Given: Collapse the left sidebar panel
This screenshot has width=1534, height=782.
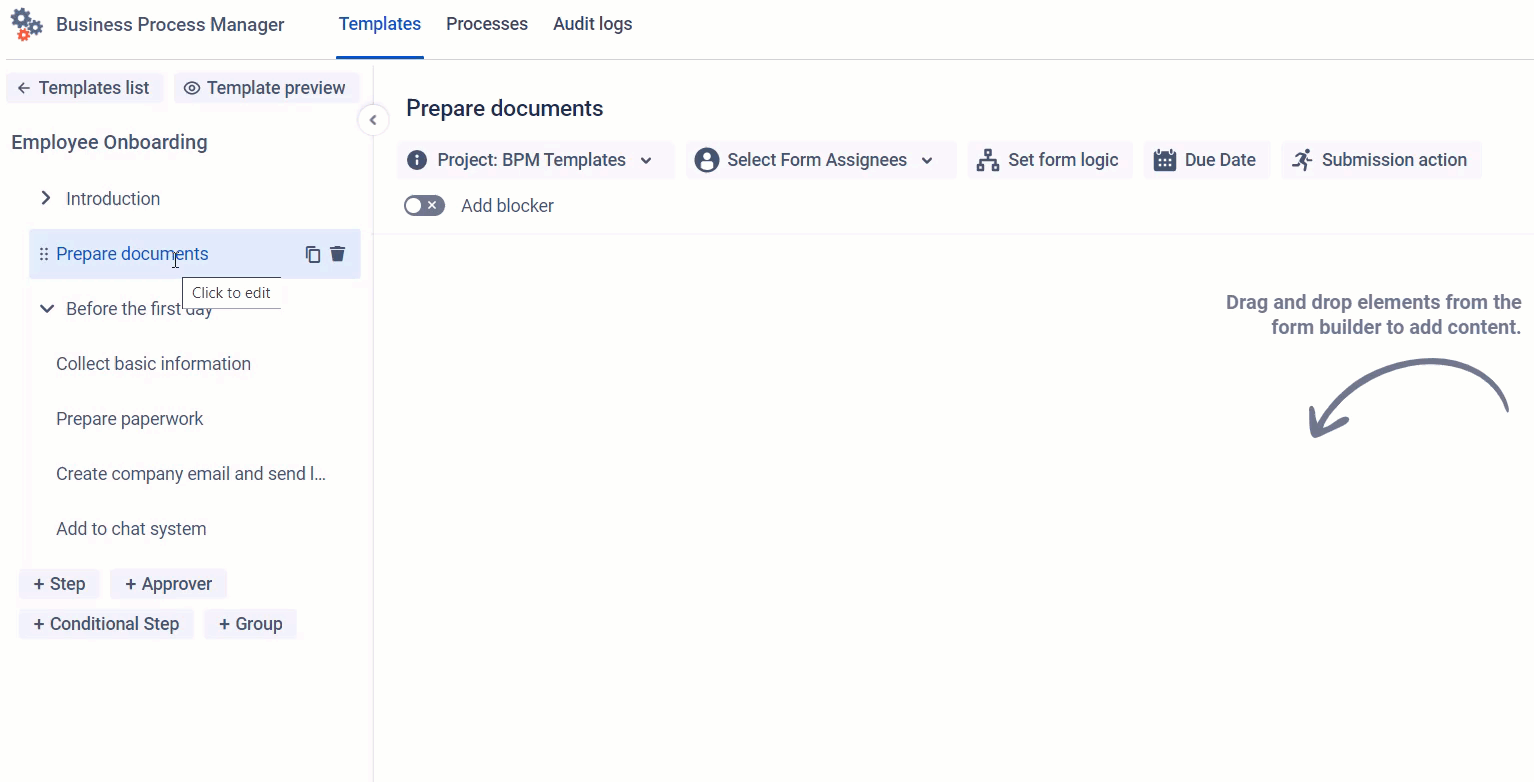Looking at the screenshot, I should pos(373,120).
